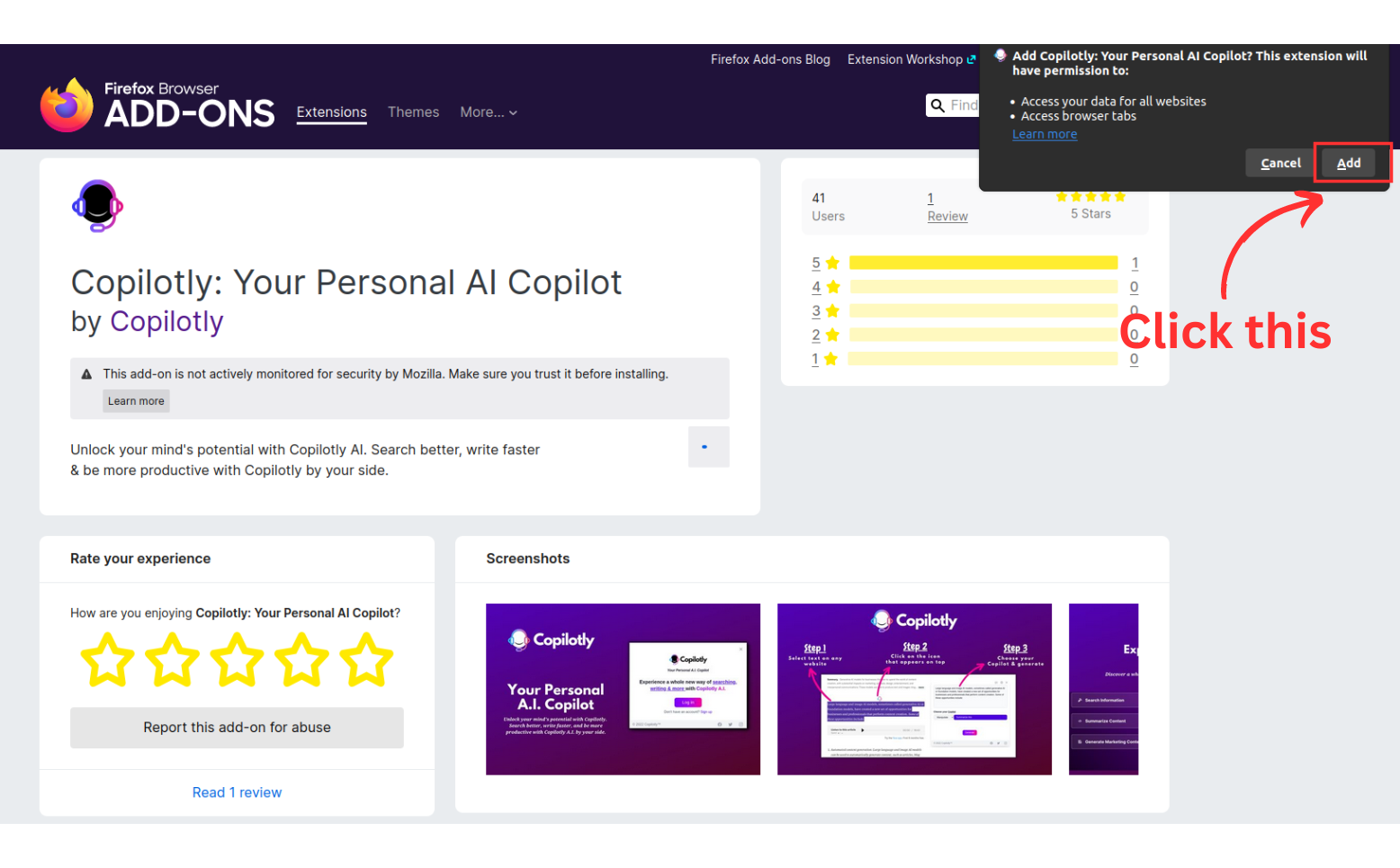Image resolution: width=1400 pixels, height=868 pixels.
Task: Click the one-star rating bar
Action: tap(983, 359)
